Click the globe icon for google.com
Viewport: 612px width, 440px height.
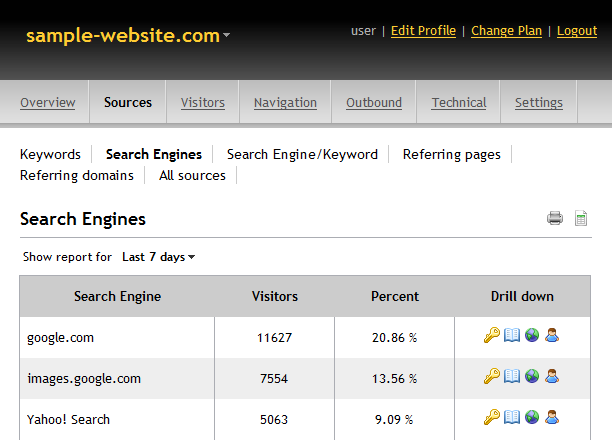(x=532, y=336)
